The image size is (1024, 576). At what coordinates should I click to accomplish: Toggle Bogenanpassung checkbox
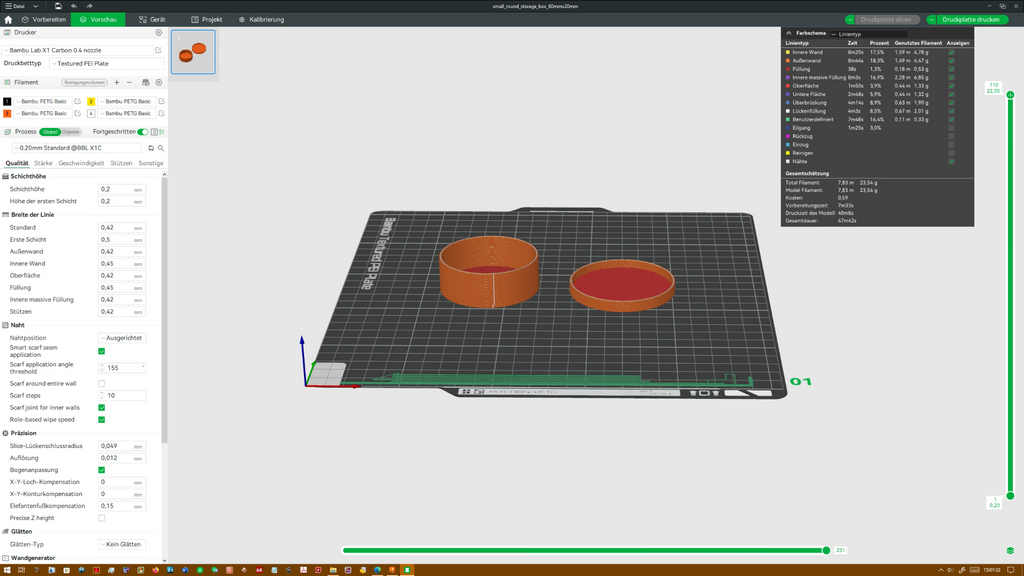[101, 470]
